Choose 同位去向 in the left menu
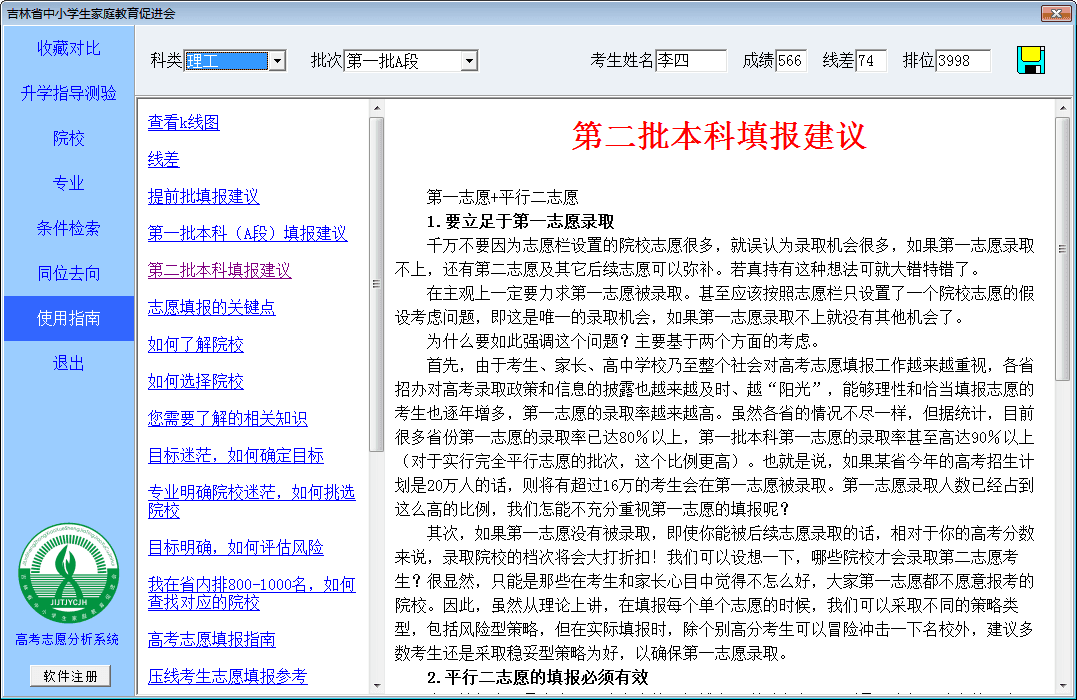The image size is (1077, 700). click(68, 273)
